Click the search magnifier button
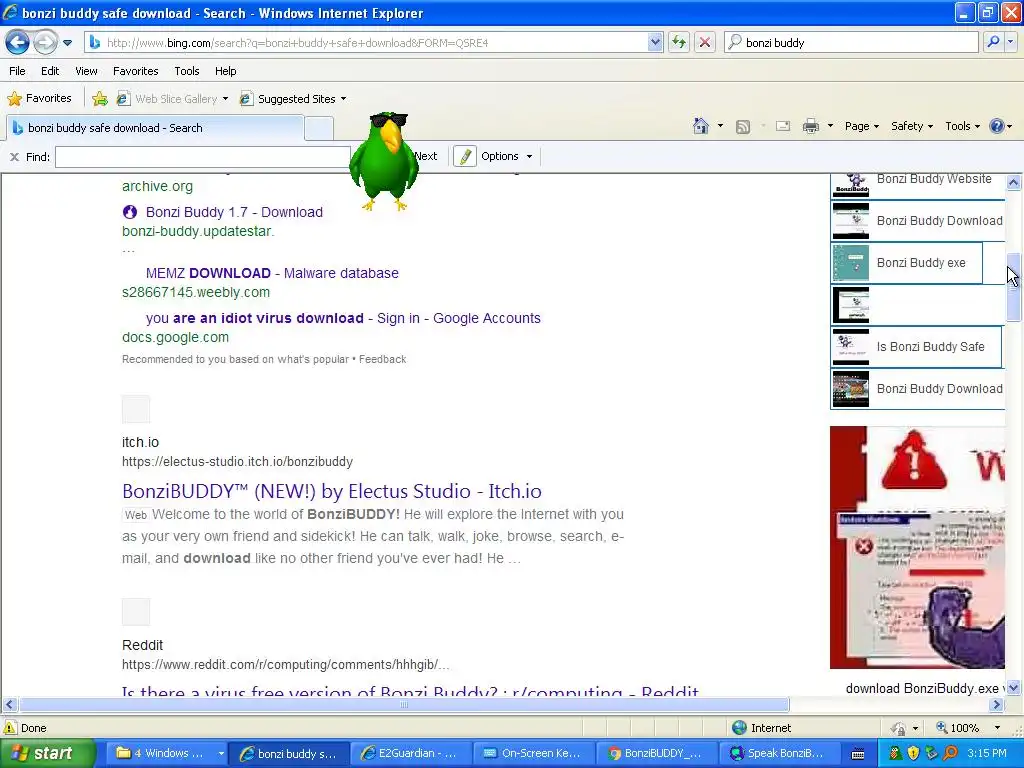1024x768 pixels. click(x=993, y=42)
